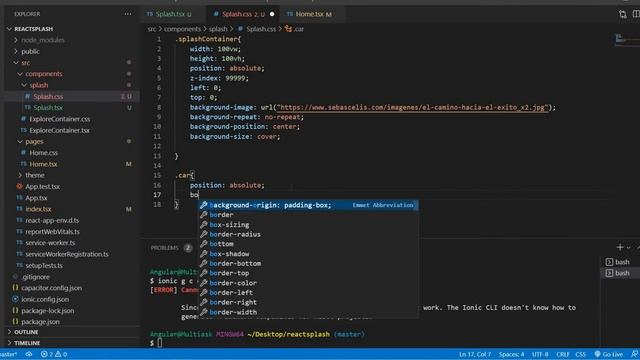Change file encoding UTF-8
Screen dimensions: 640x360
[x=540, y=354]
